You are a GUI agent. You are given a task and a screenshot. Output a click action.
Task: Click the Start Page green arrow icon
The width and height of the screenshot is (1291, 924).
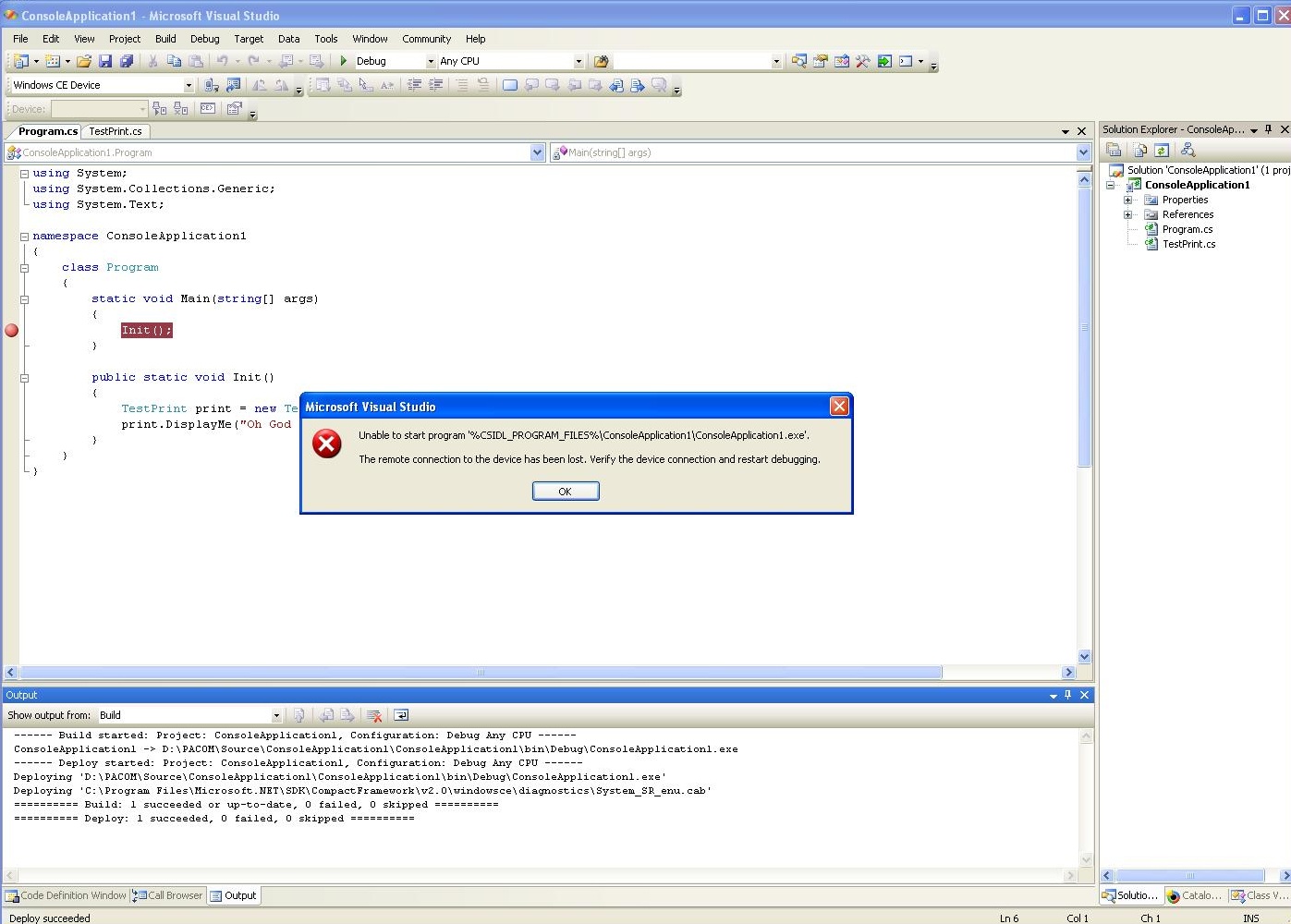tap(884, 61)
